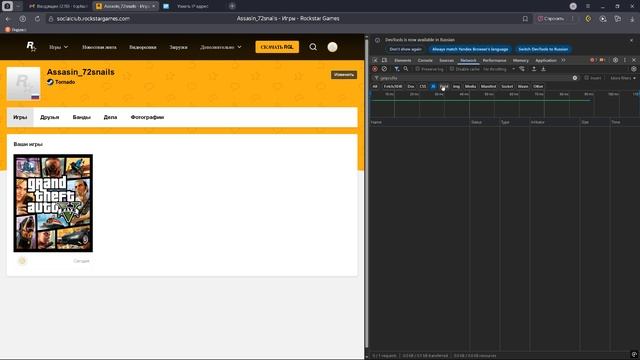This screenshot has height=360, width=640.
Task: Open the Банды profile tab
Action: pos(81,117)
